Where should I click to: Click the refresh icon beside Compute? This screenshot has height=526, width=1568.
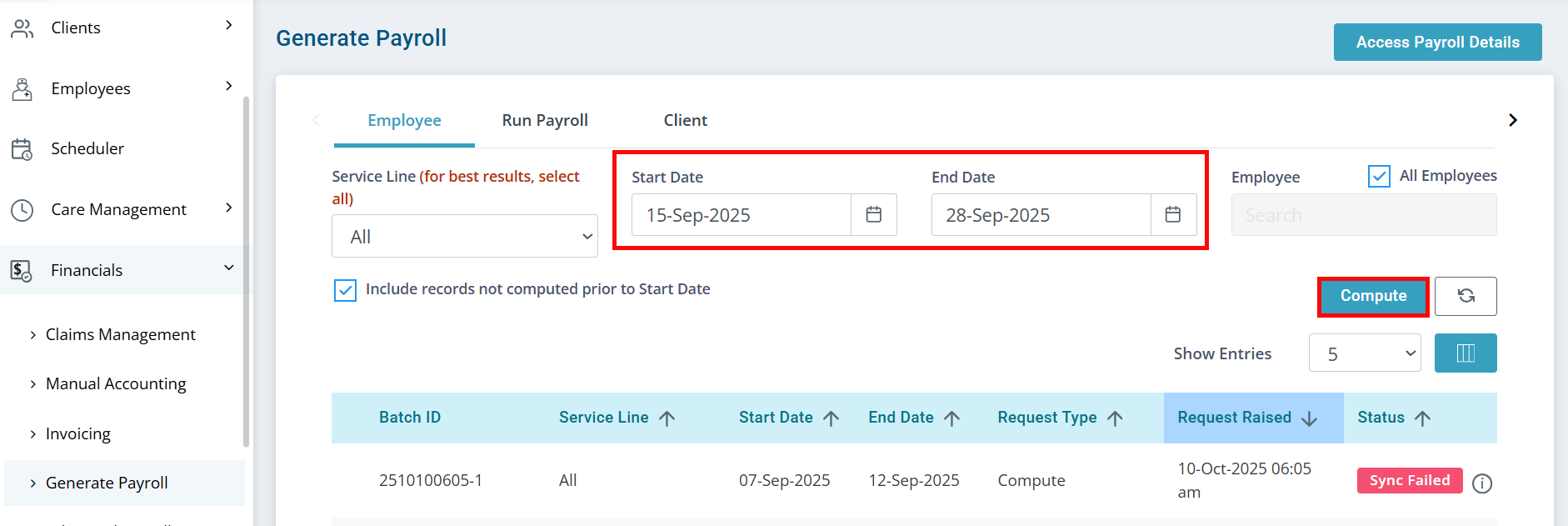1466,296
